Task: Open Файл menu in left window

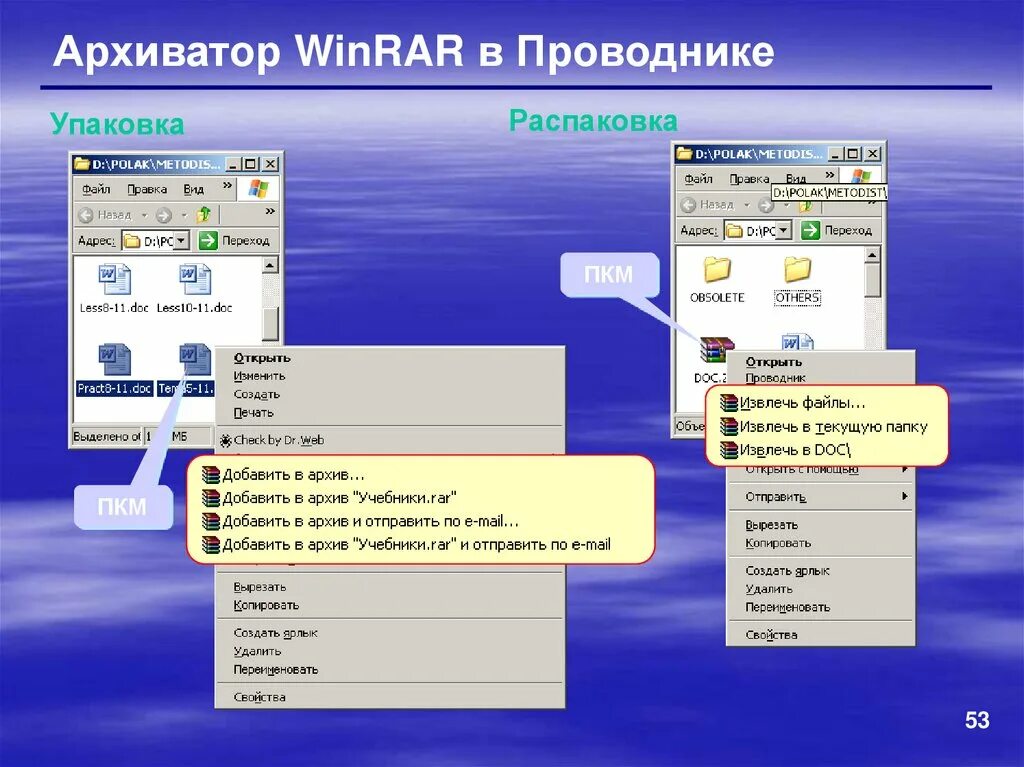Action: pos(96,189)
